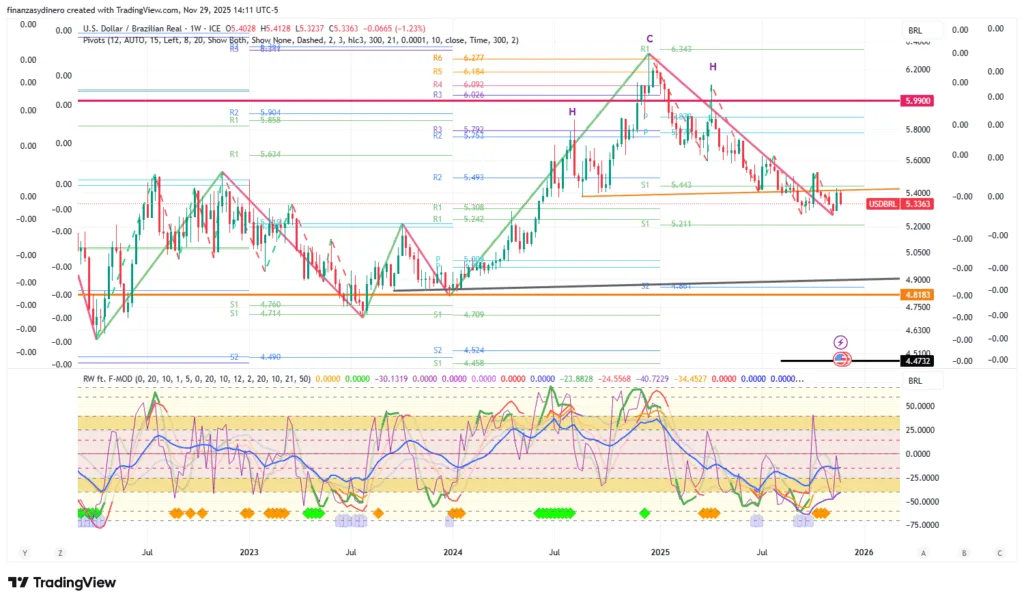
Task: Click the purple lightning bolt event icon
Action: [x=841, y=342]
